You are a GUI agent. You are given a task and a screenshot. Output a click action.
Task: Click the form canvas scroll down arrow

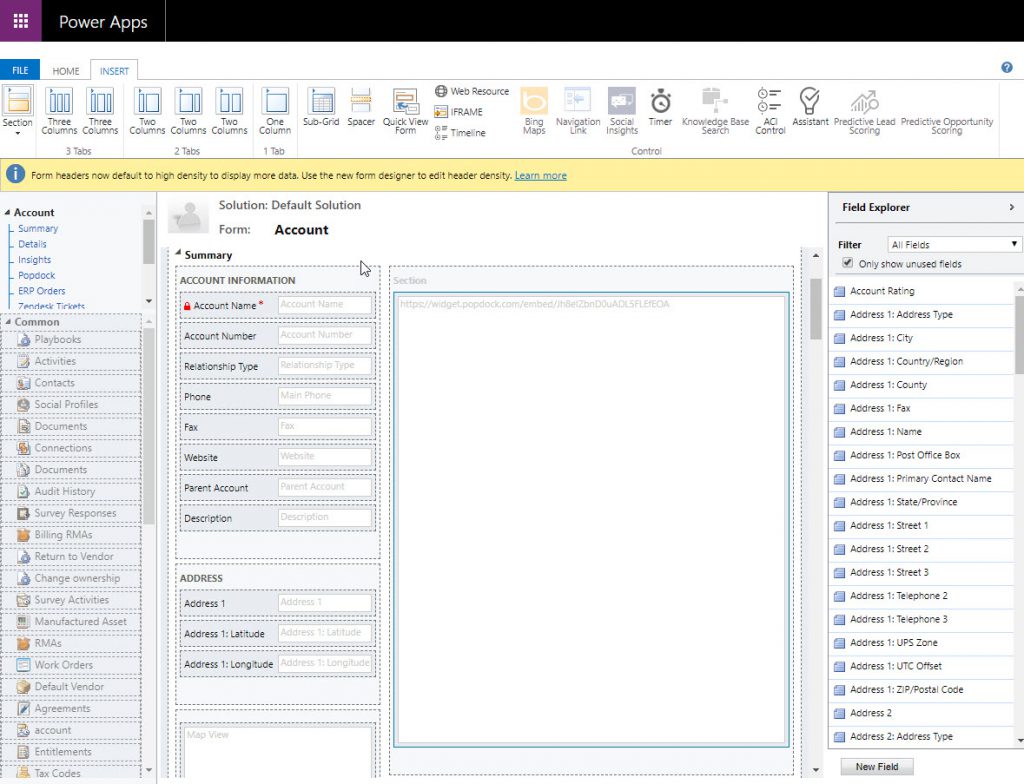(816, 770)
